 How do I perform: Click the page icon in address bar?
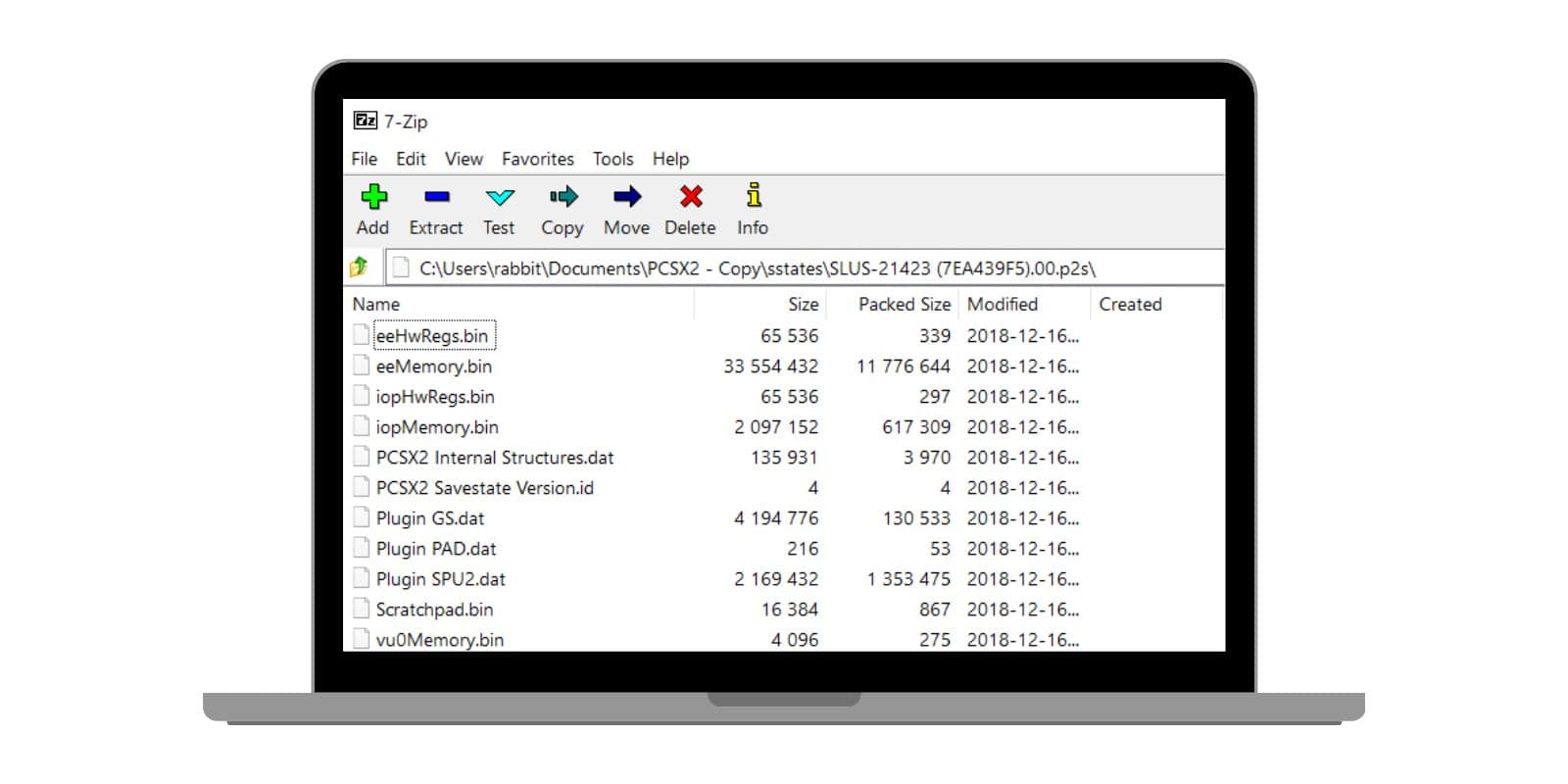[x=401, y=267]
